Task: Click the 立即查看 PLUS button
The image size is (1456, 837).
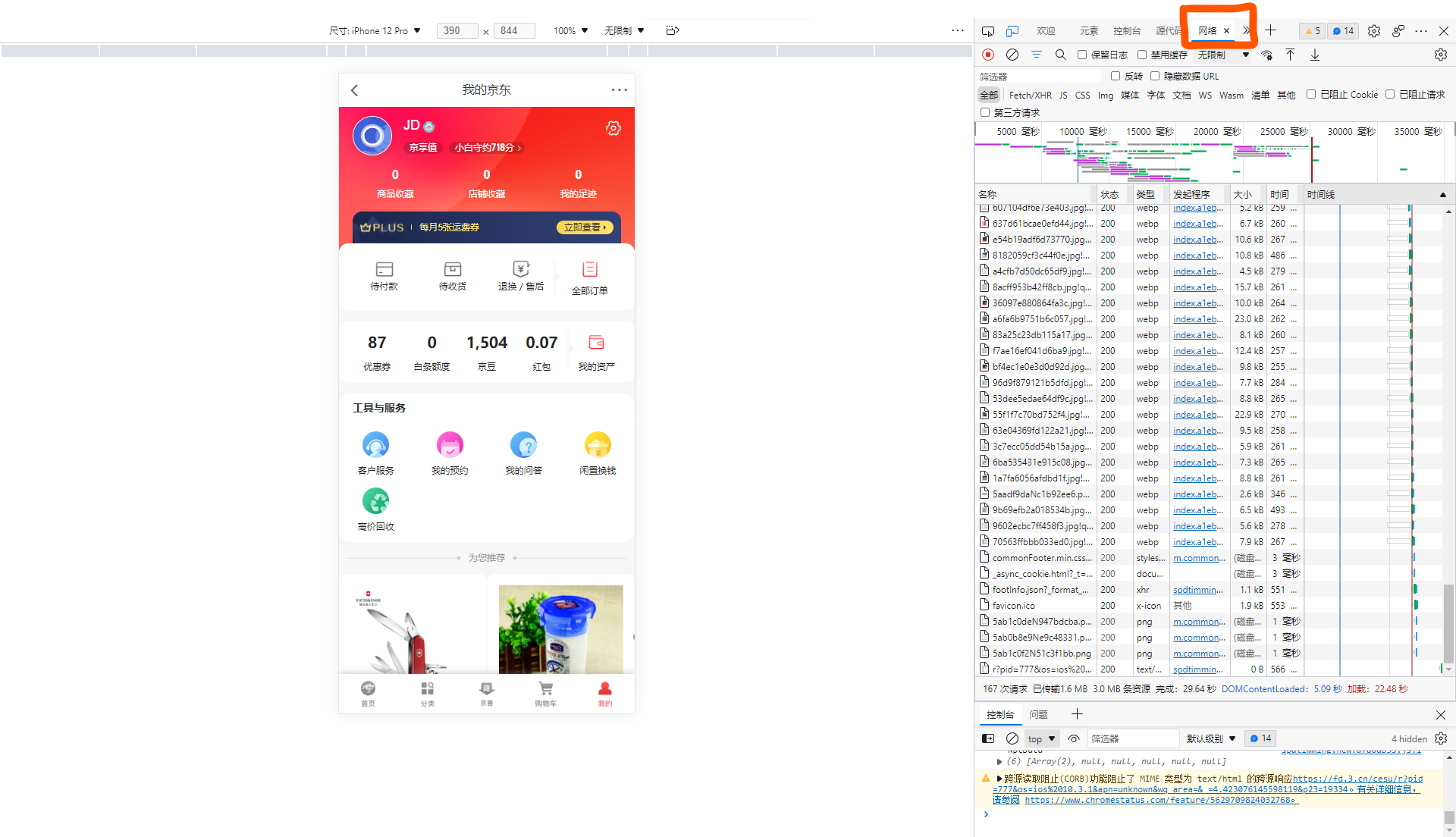Action: pyautogui.click(x=585, y=227)
